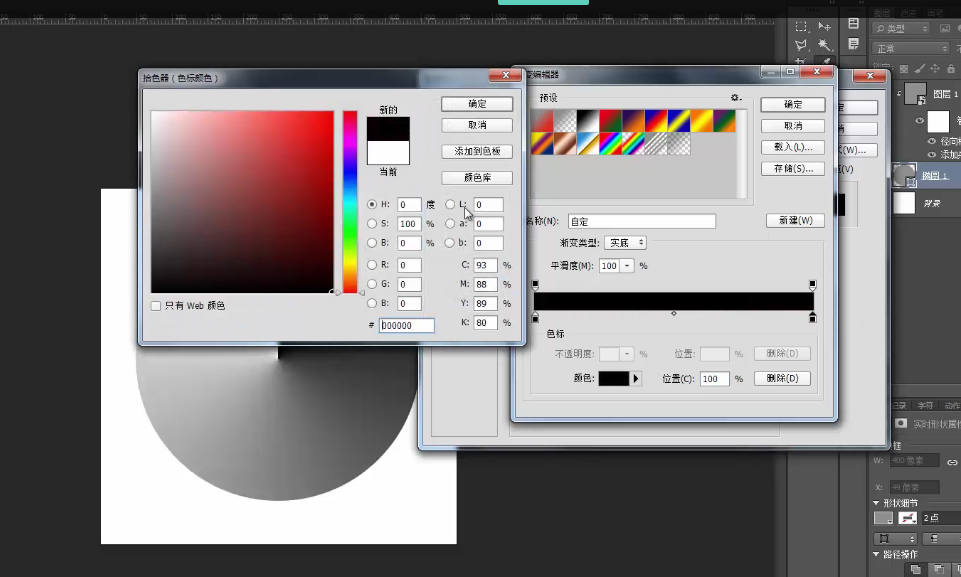The height and width of the screenshot is (577, 961).
Task: Toggle visibility eye of 径向 effect
Action: pyautogui.click(x=932, y=141)
